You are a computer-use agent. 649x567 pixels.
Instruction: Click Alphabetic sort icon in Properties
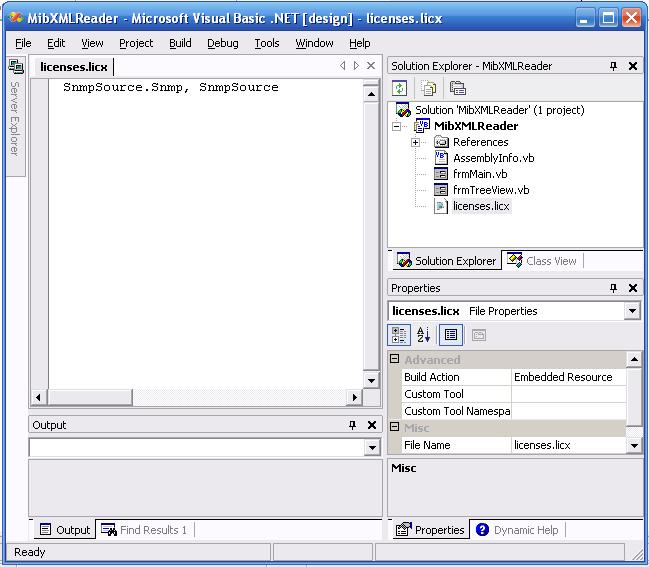[x=423, y=335]
